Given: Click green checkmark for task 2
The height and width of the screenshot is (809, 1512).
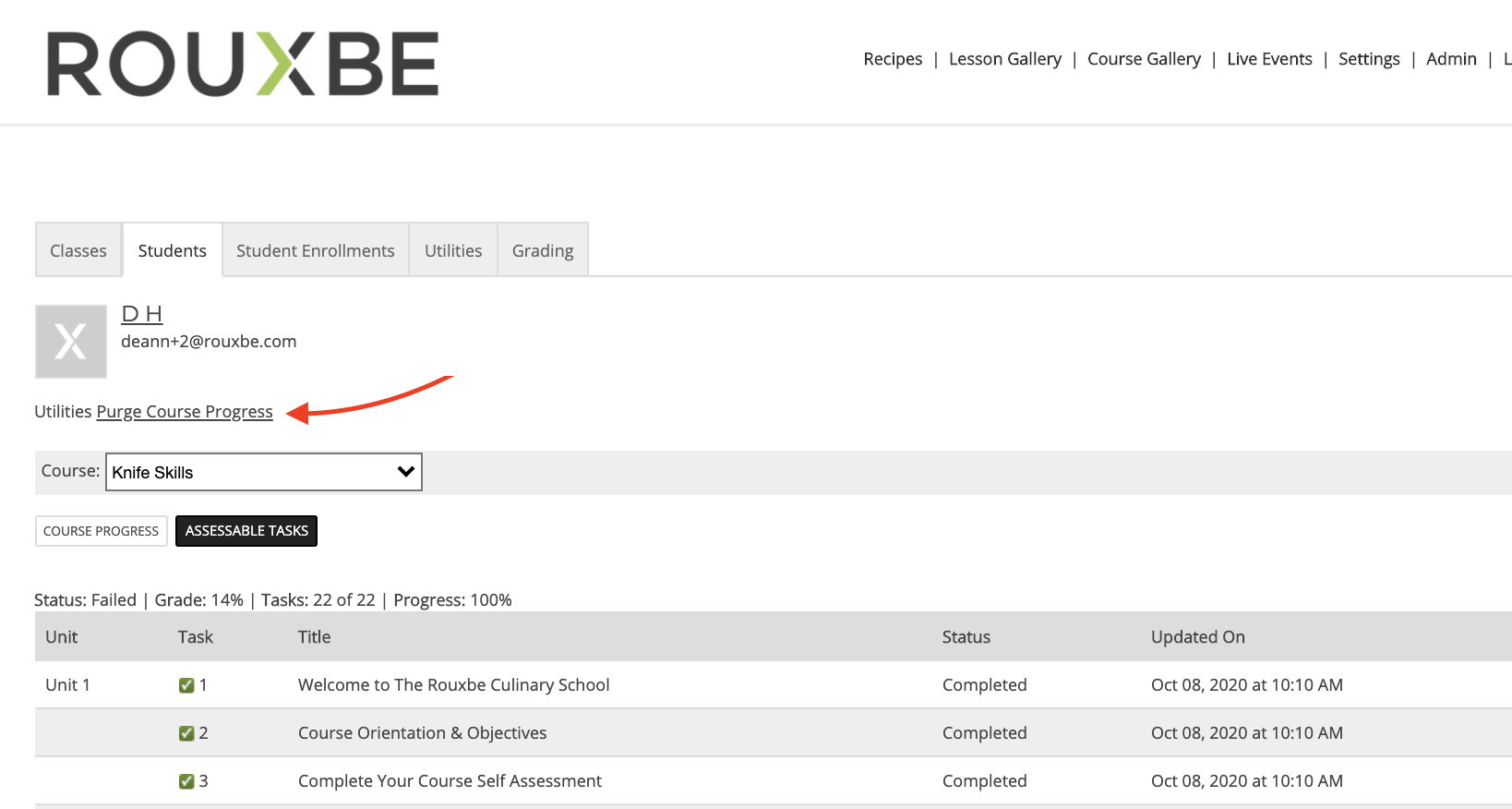Looking at the screenshot, I should pos(186,733).
